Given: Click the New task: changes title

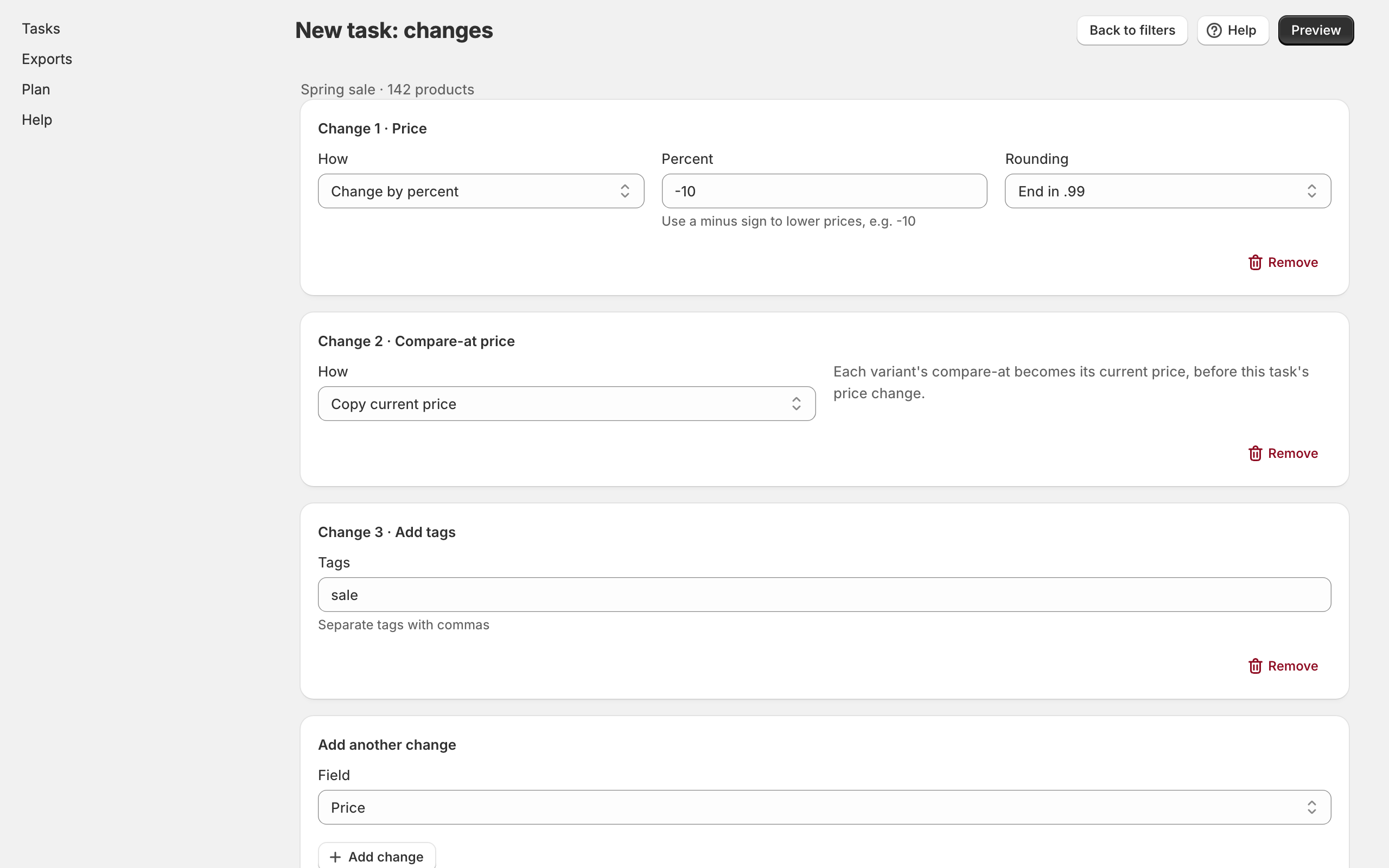Looking at the screenshot, I should [394, 30].
